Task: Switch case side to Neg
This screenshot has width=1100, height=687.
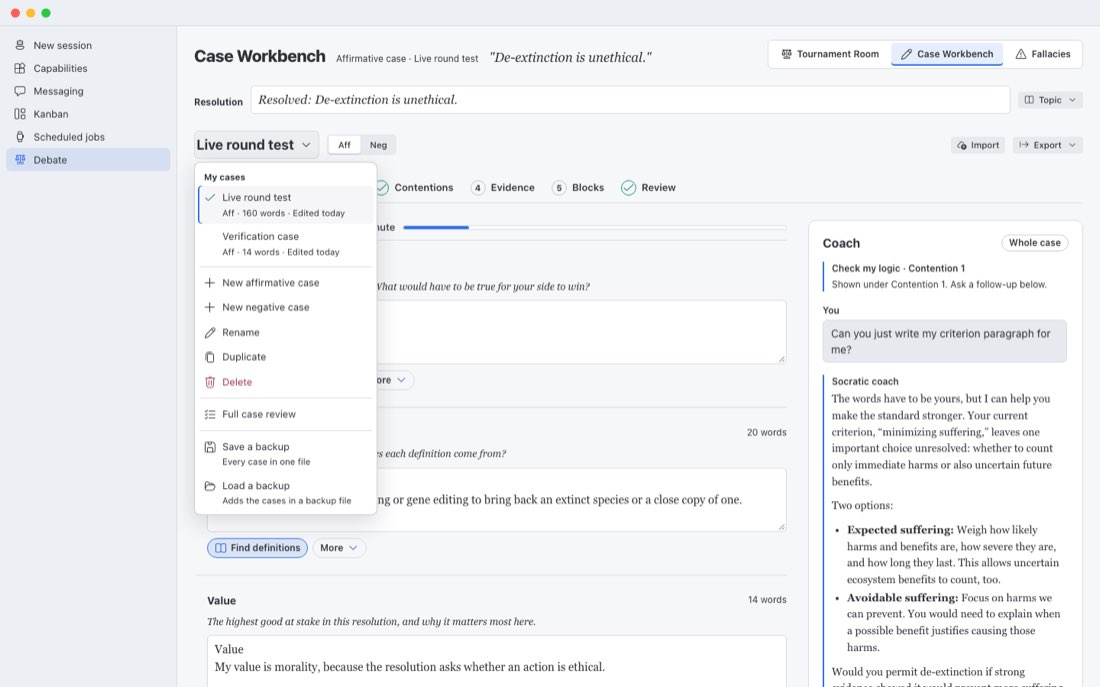Action: tap(378, 145)
